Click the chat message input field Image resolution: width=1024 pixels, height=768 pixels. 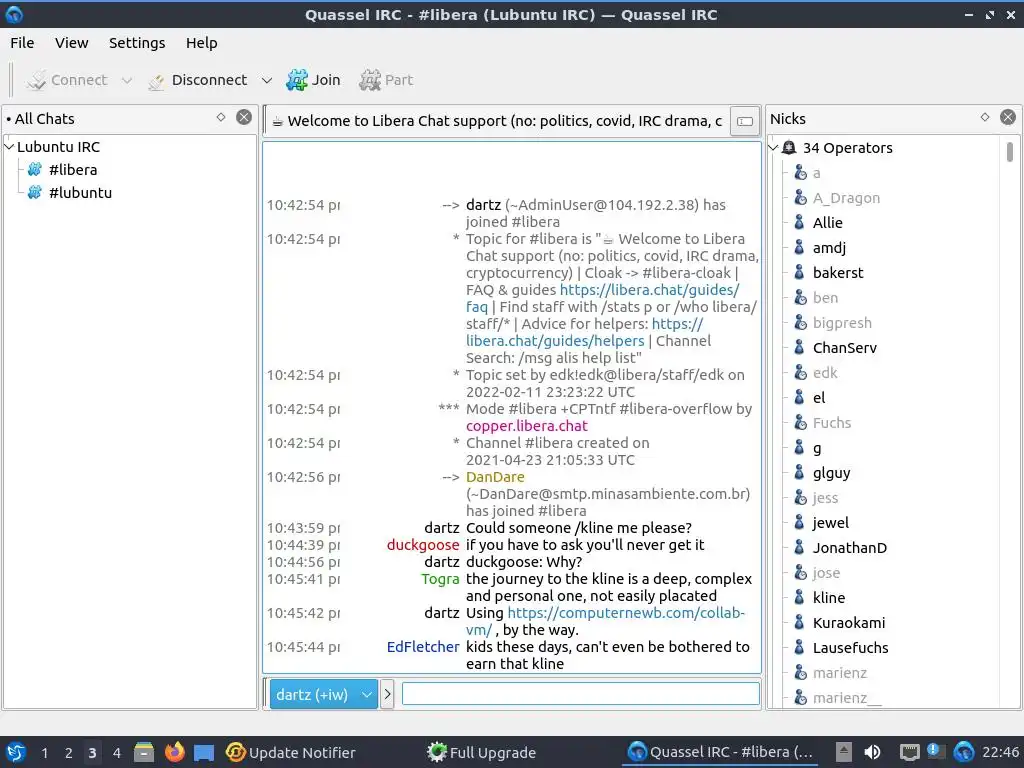pyautogui.click(x=581, y=694)
